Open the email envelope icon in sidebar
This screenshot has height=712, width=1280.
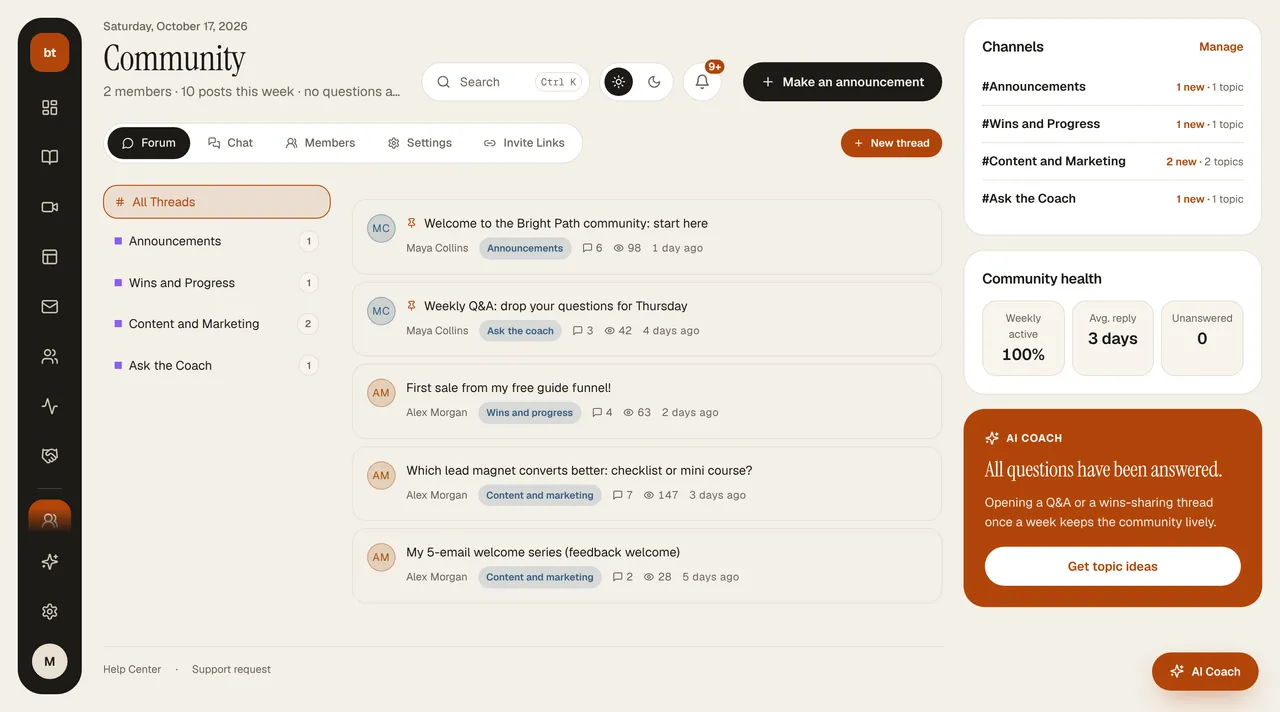[x=49, y=307]
